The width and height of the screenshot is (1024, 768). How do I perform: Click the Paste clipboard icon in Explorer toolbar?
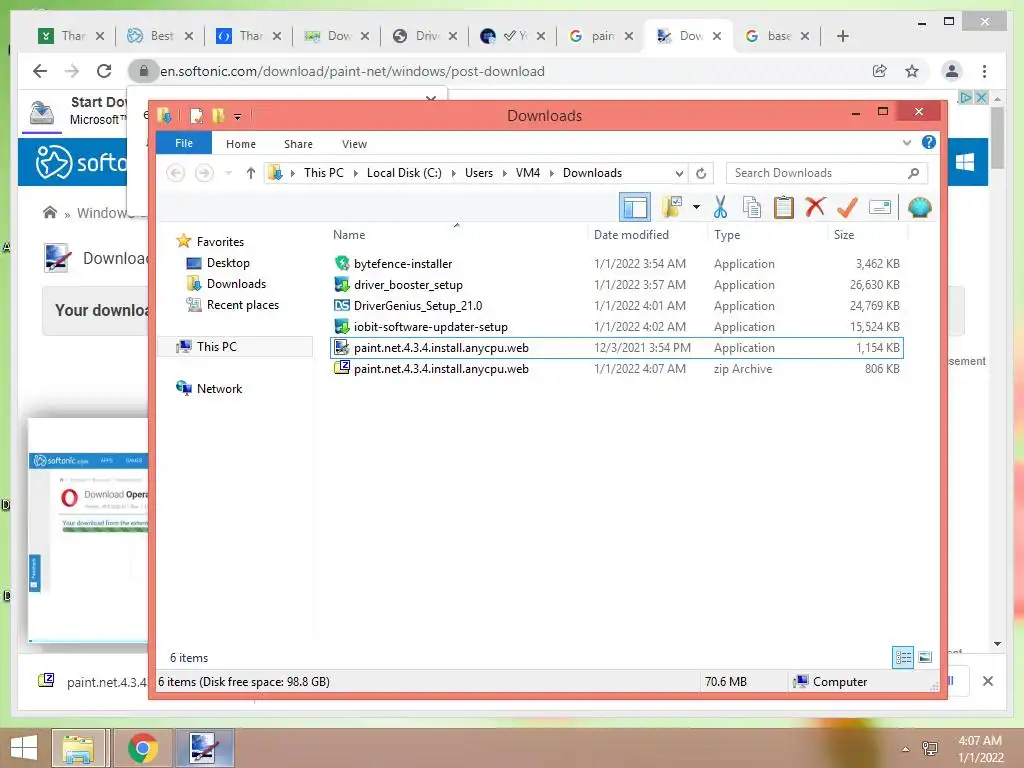pos(783,208)
